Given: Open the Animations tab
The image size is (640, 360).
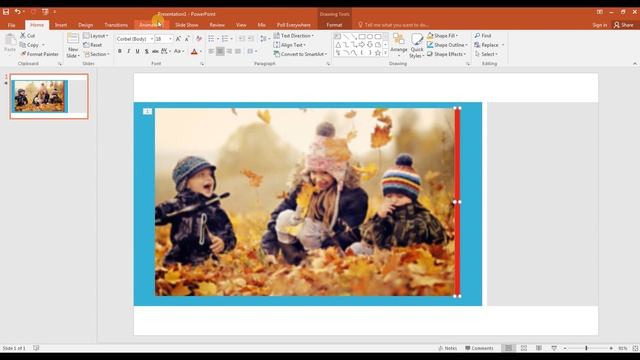Looking at the screenshot, I should pos(151,25).
